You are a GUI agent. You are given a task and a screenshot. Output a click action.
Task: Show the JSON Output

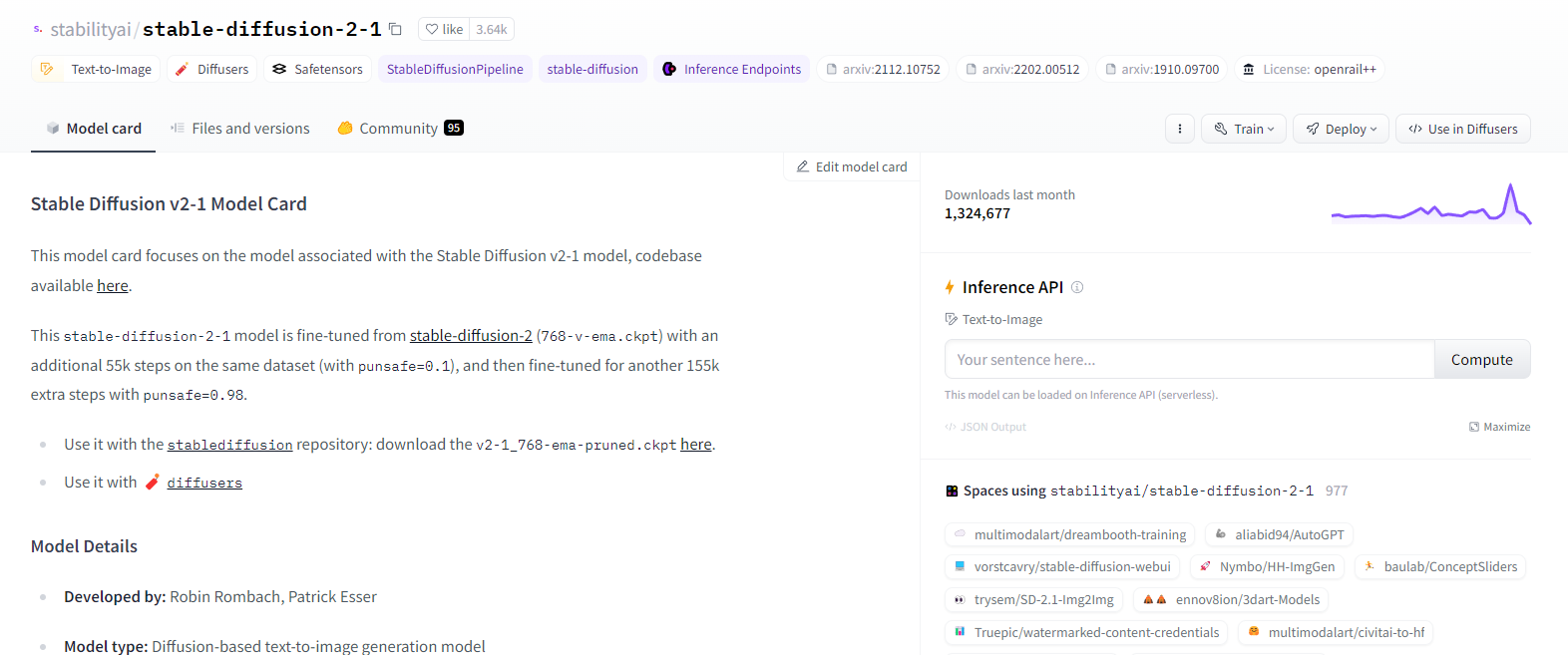(x=985, y=427)
